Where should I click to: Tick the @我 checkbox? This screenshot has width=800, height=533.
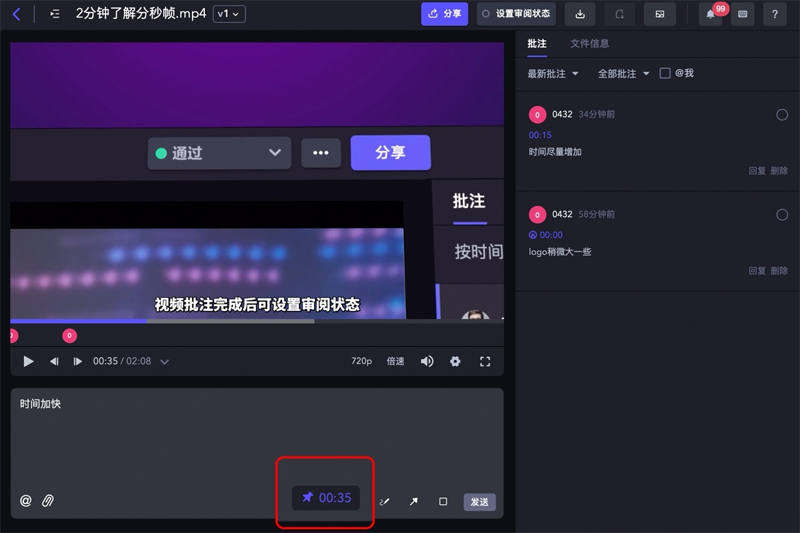664,73
